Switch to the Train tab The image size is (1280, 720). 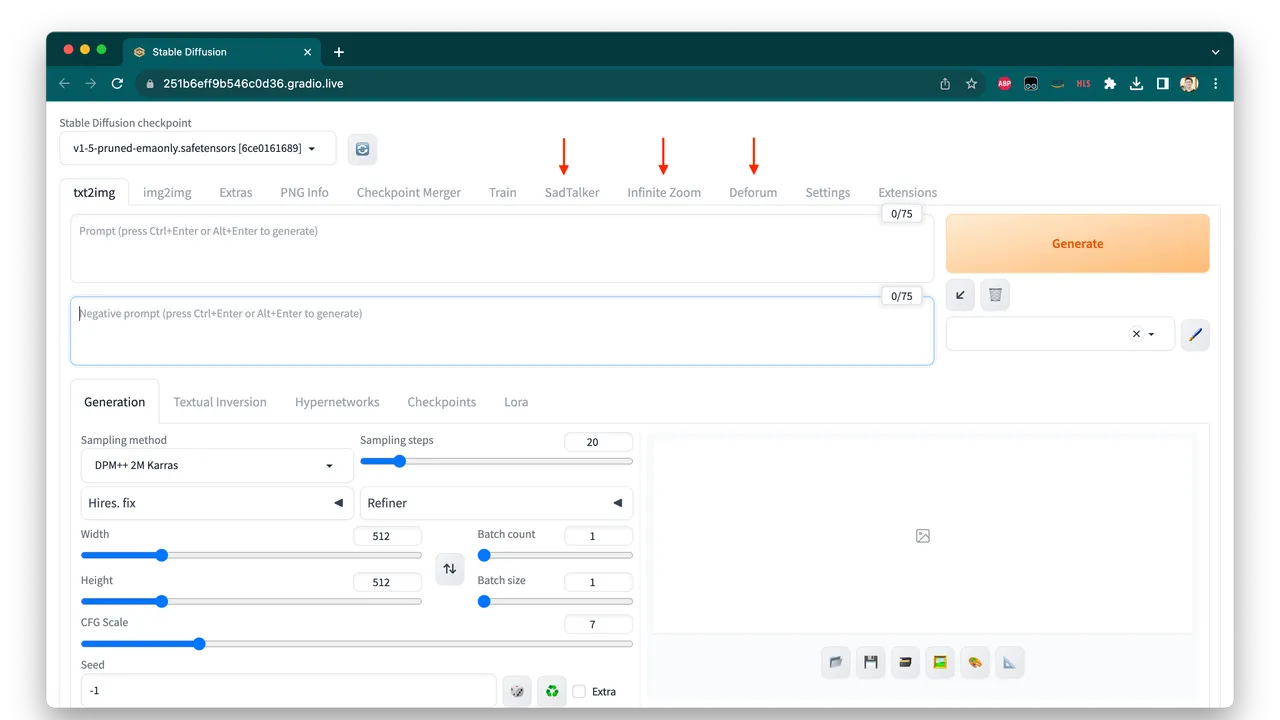[503, 192]
